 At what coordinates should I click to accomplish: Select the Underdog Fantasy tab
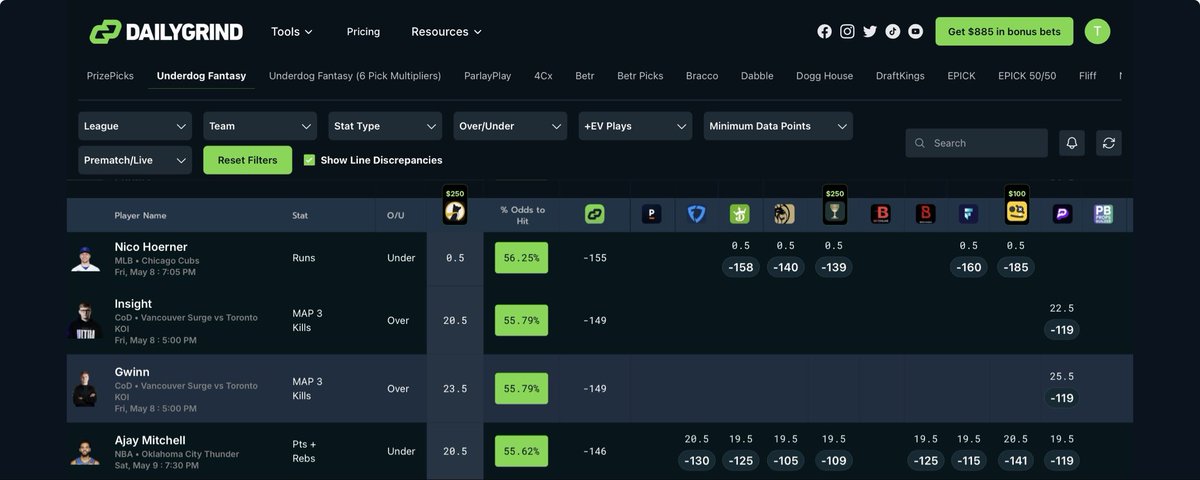(201, 75)
